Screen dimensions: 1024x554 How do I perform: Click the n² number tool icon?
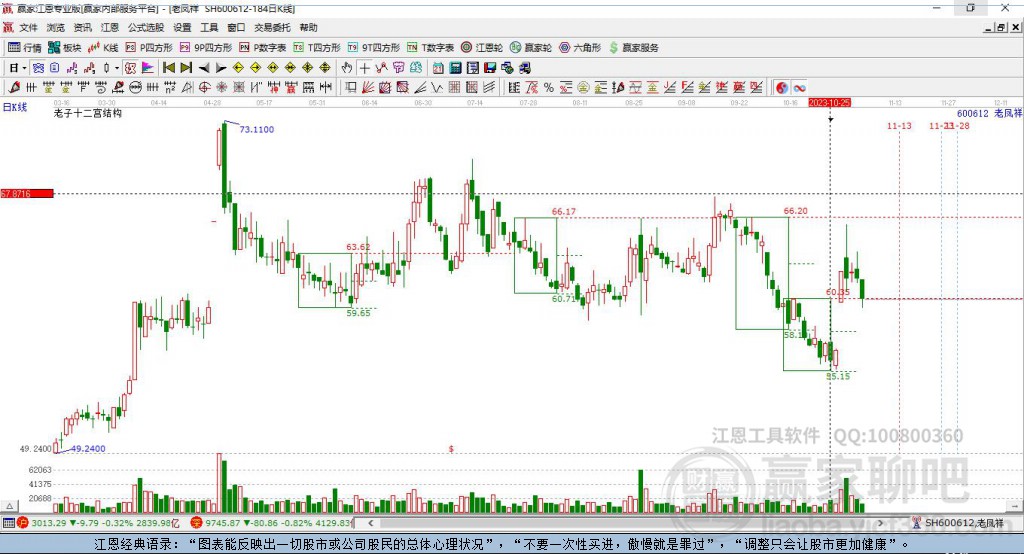[x=170, y=88]
